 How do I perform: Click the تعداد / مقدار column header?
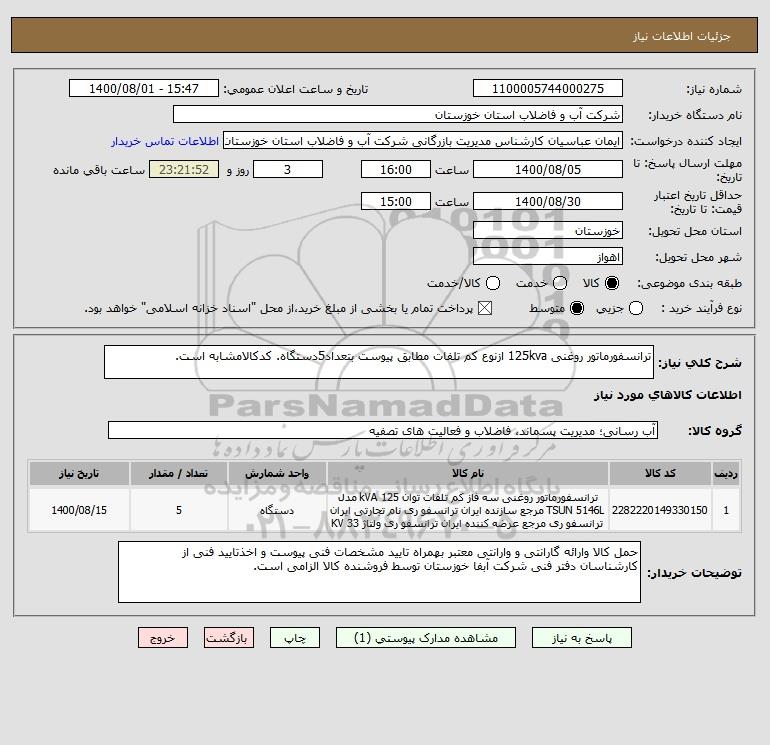point(179,473)
